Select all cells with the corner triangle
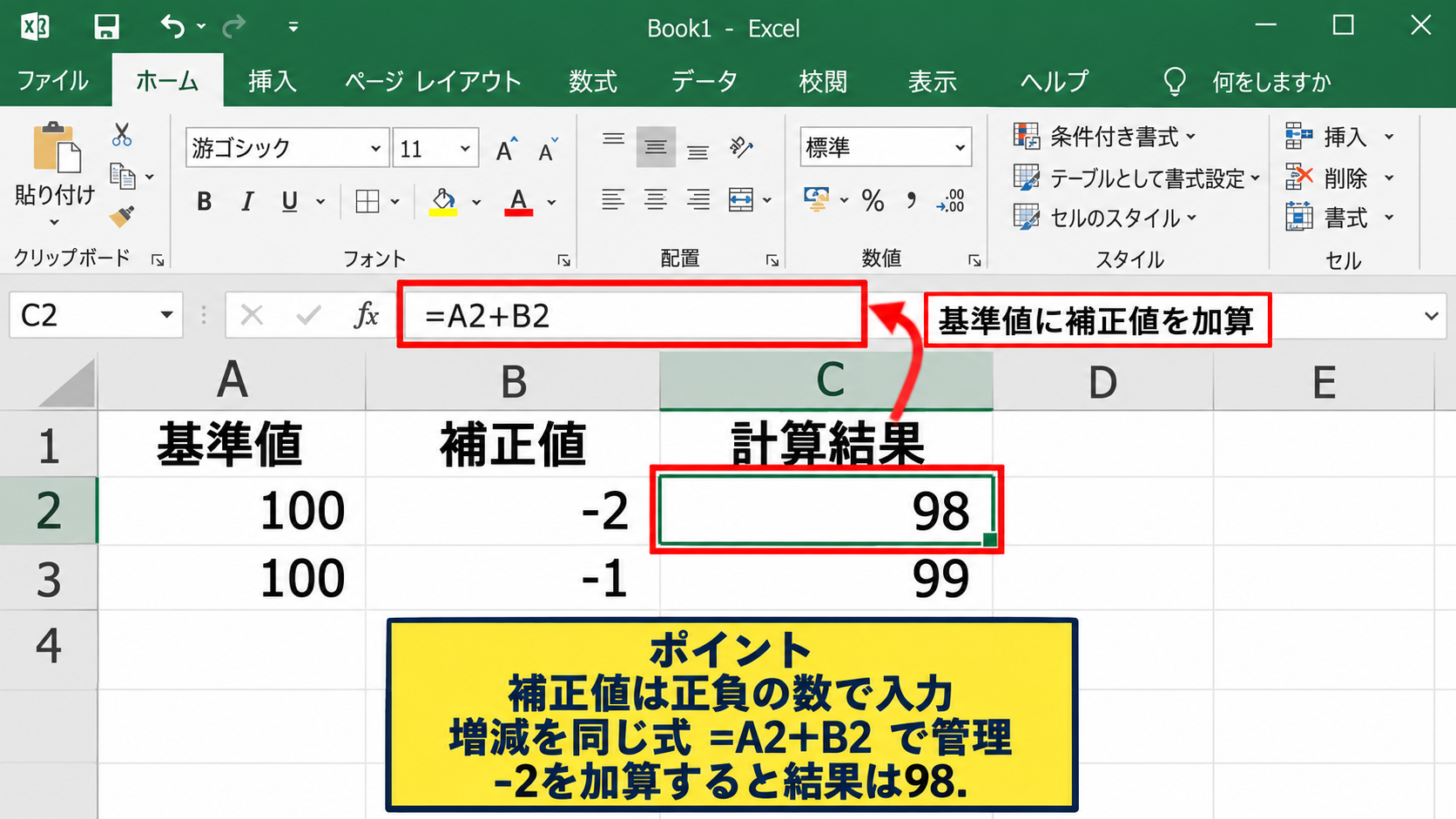1456x819 pixels. pos(68,384)
